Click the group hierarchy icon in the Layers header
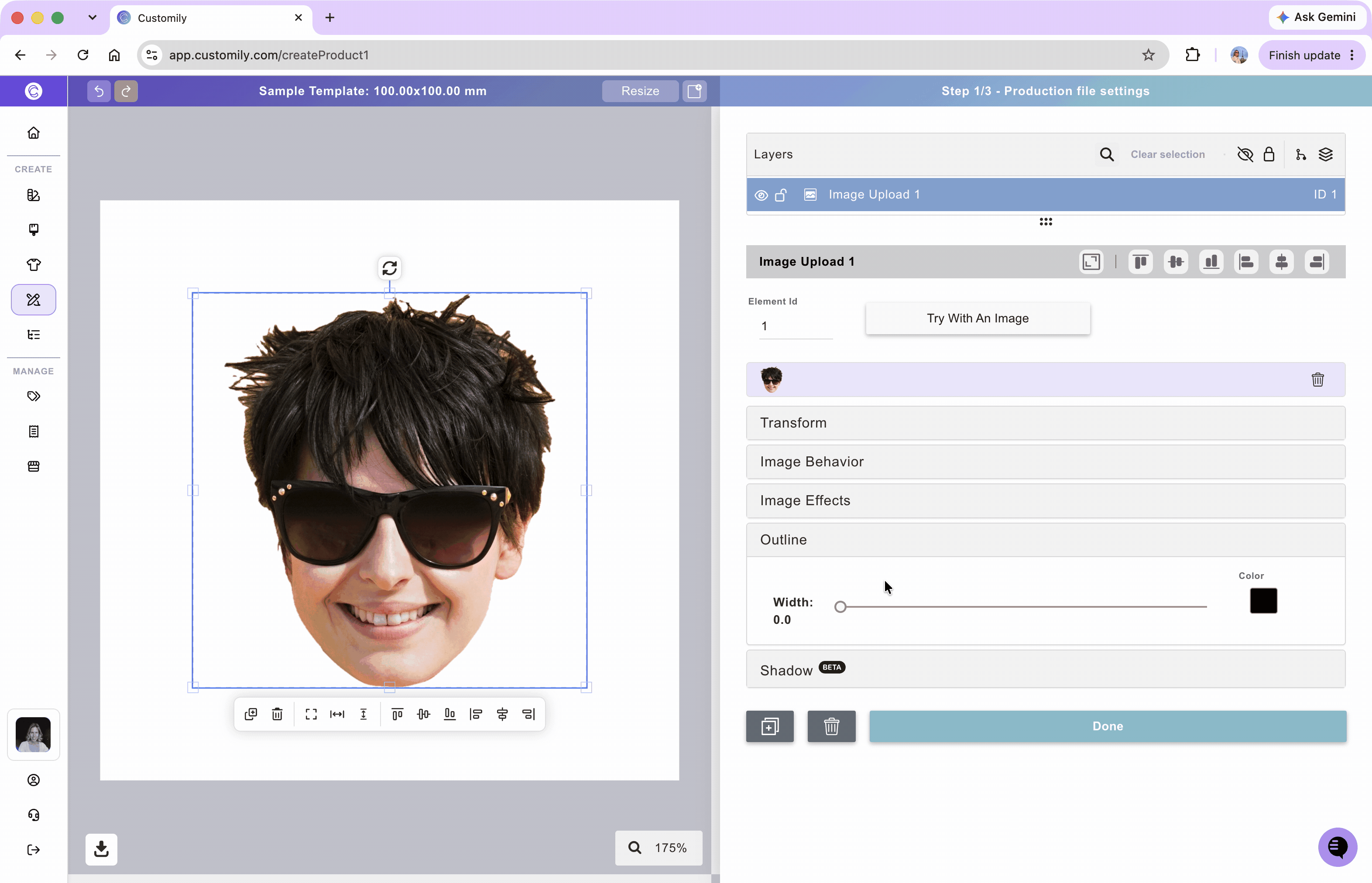 tap(1301, 155)
